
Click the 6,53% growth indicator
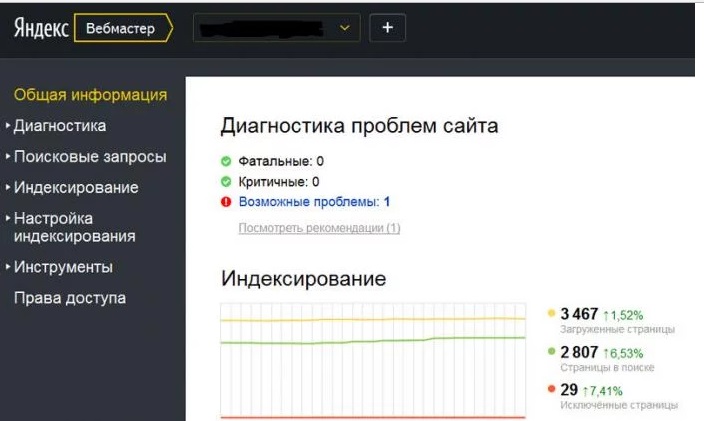(x=623, y=354)
